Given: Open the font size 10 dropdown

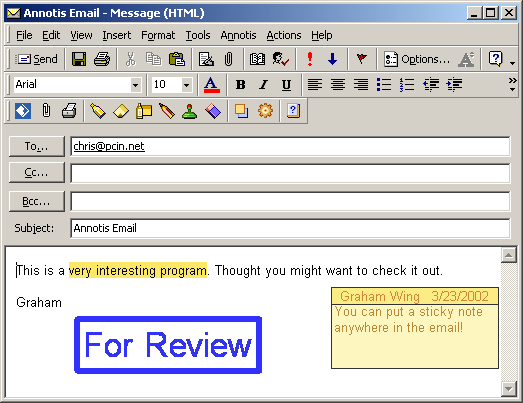Looking at the screenshot, I should (x=186, y=85).
